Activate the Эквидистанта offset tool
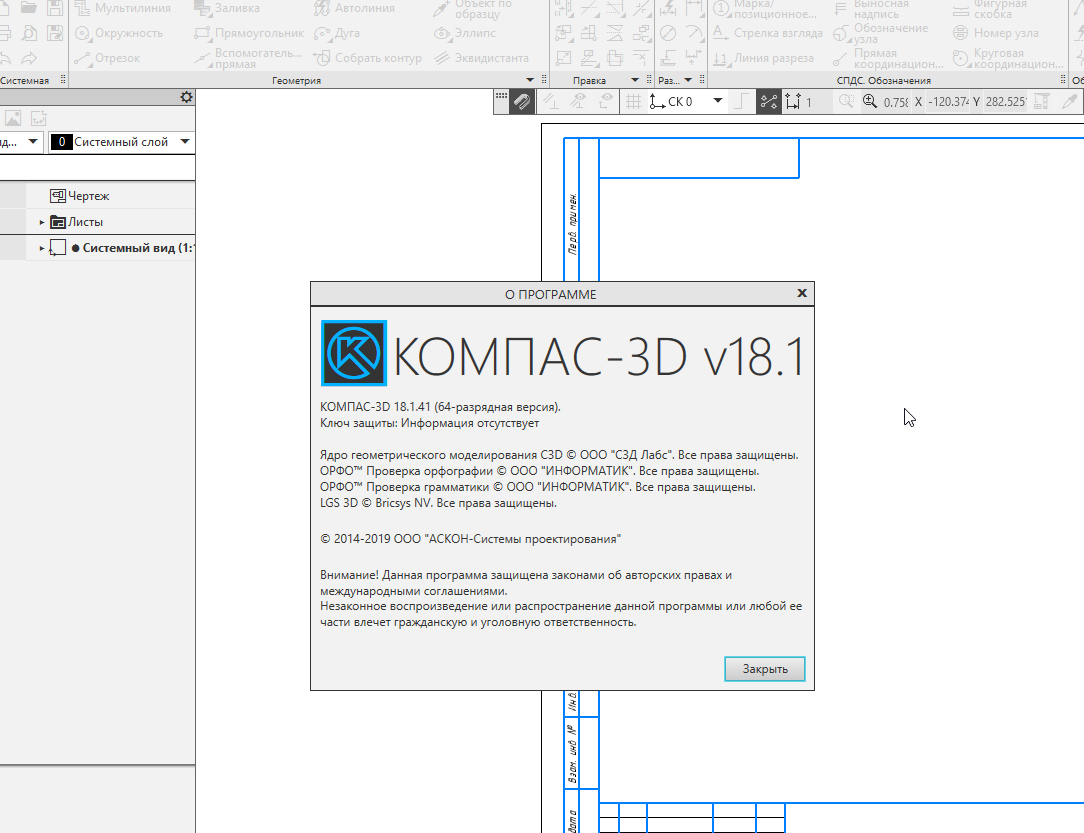 coord(481,58)
